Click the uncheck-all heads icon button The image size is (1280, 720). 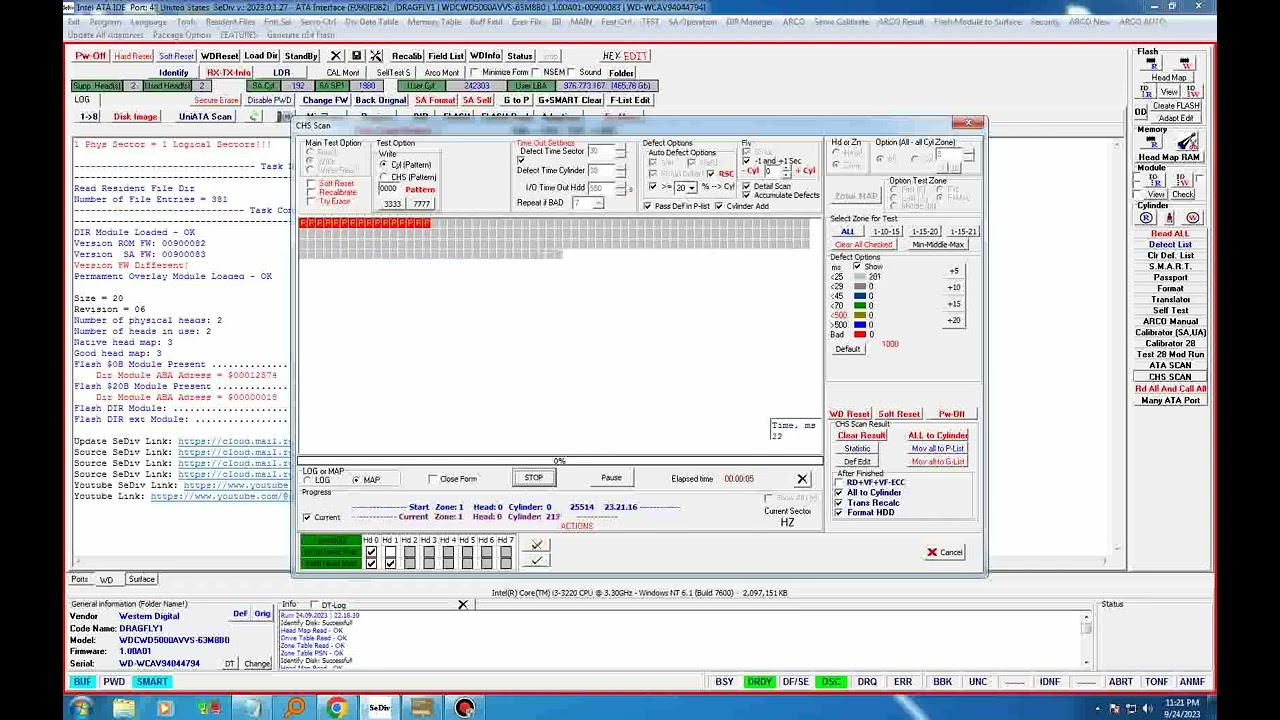(537, 545)
